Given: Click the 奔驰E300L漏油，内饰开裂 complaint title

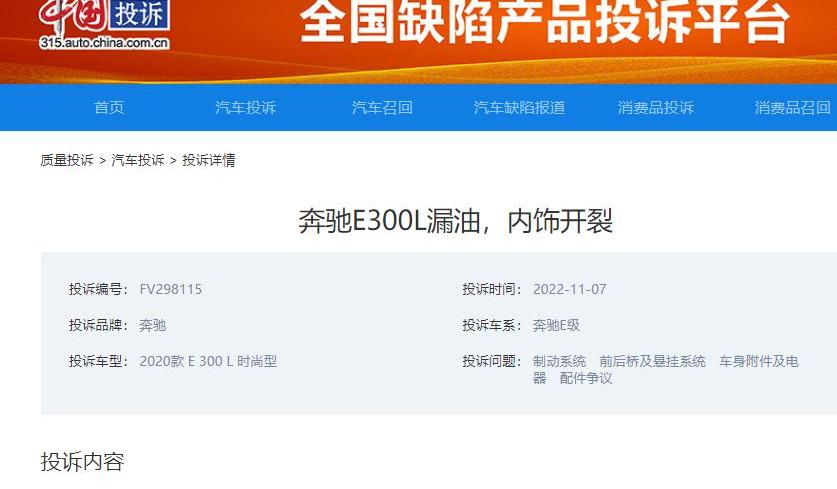Looking at the screenshot, I should coord(455,221).
